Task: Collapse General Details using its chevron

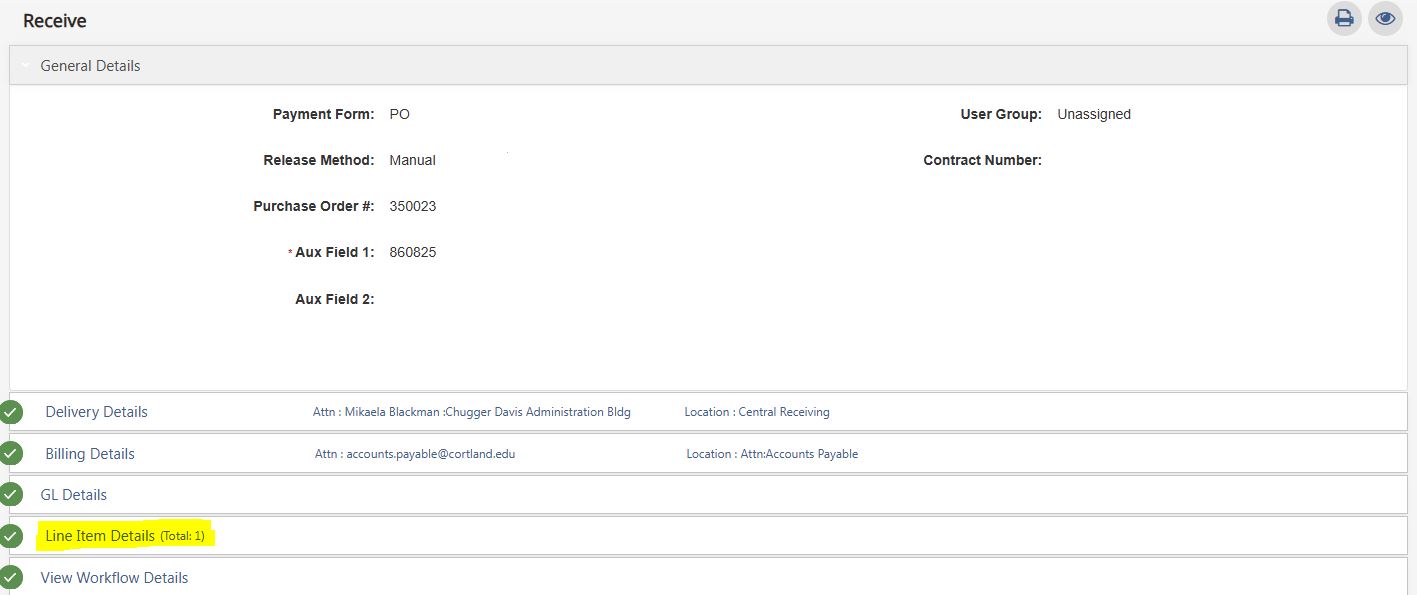Action: pos(25,66)
